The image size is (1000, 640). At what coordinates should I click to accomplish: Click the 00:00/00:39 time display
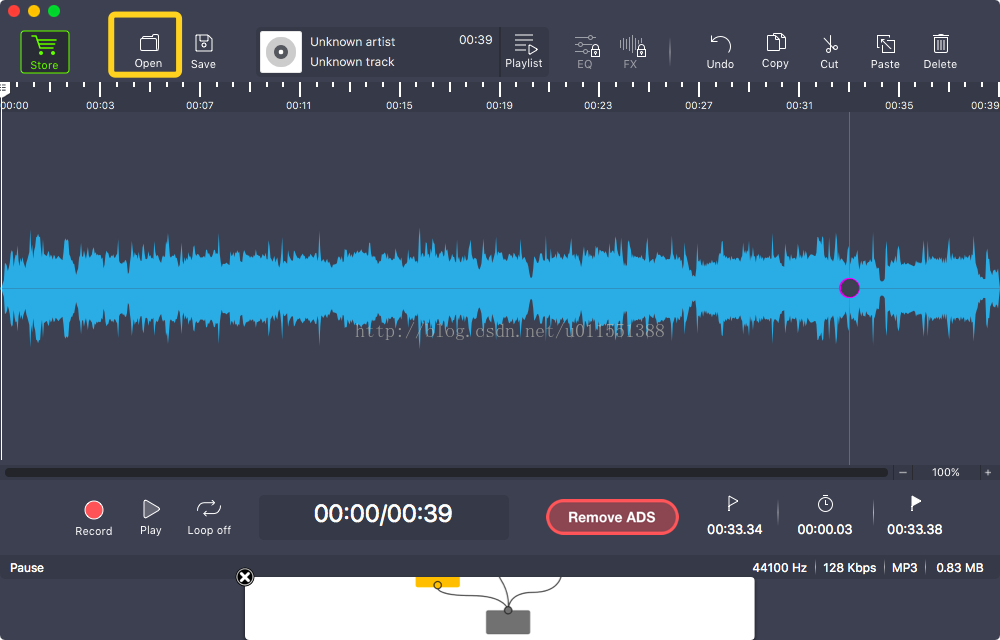(x=383, y=514)
